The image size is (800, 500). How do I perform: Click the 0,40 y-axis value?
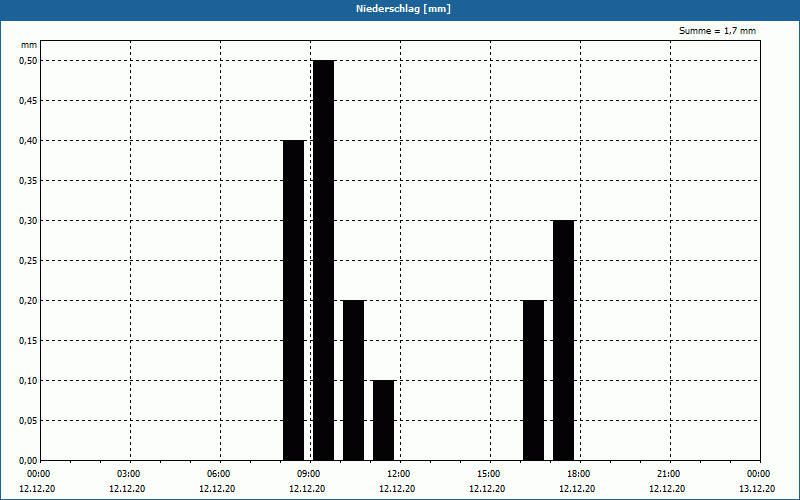[x=28, y=141]
